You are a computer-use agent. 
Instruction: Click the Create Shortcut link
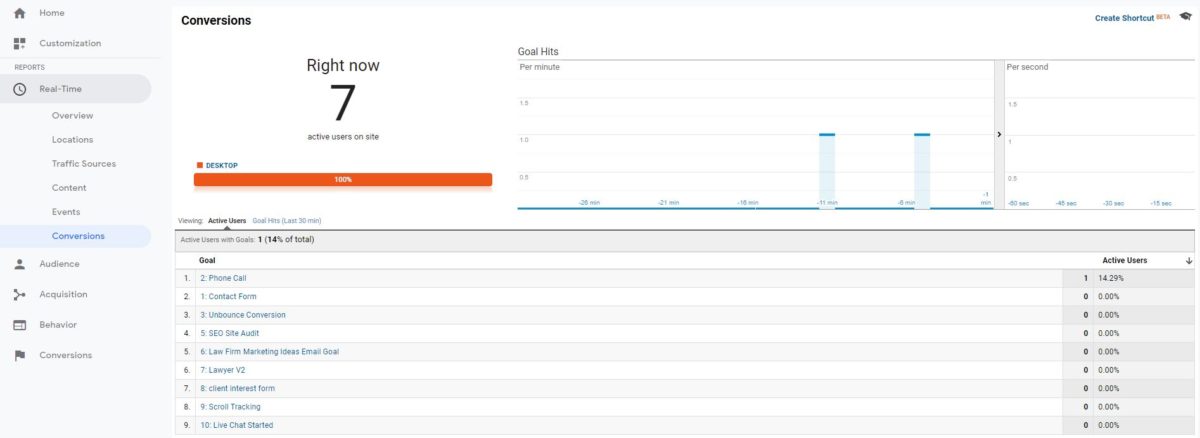tap(1124, 18)
